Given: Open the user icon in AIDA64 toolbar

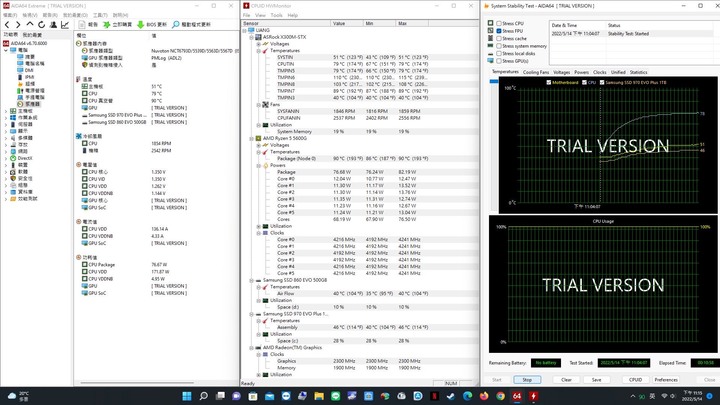Looking at the screenshot, I should (x=53, y=25).
